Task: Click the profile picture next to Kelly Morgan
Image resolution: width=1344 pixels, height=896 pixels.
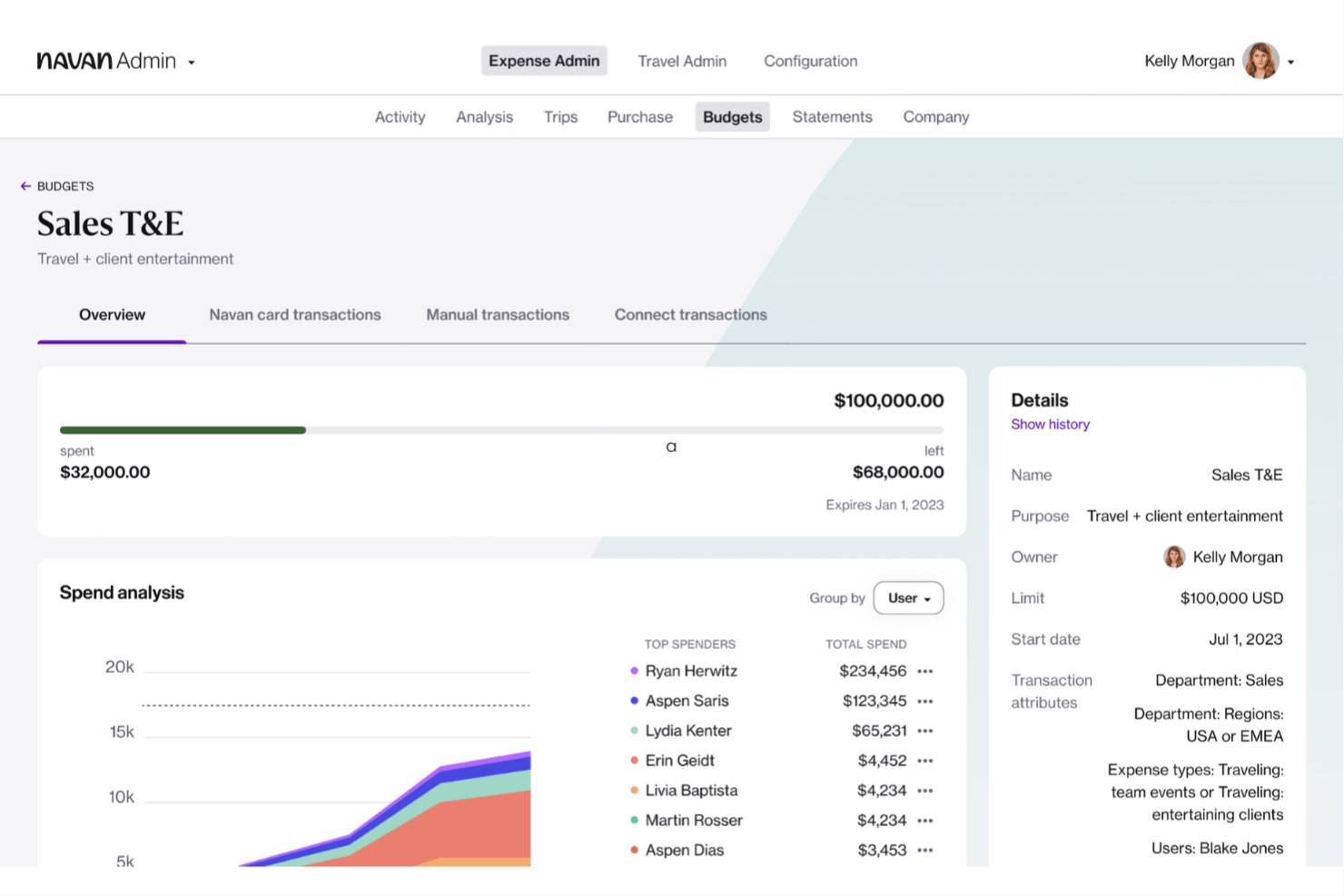Action: [x=1261, y=61]
